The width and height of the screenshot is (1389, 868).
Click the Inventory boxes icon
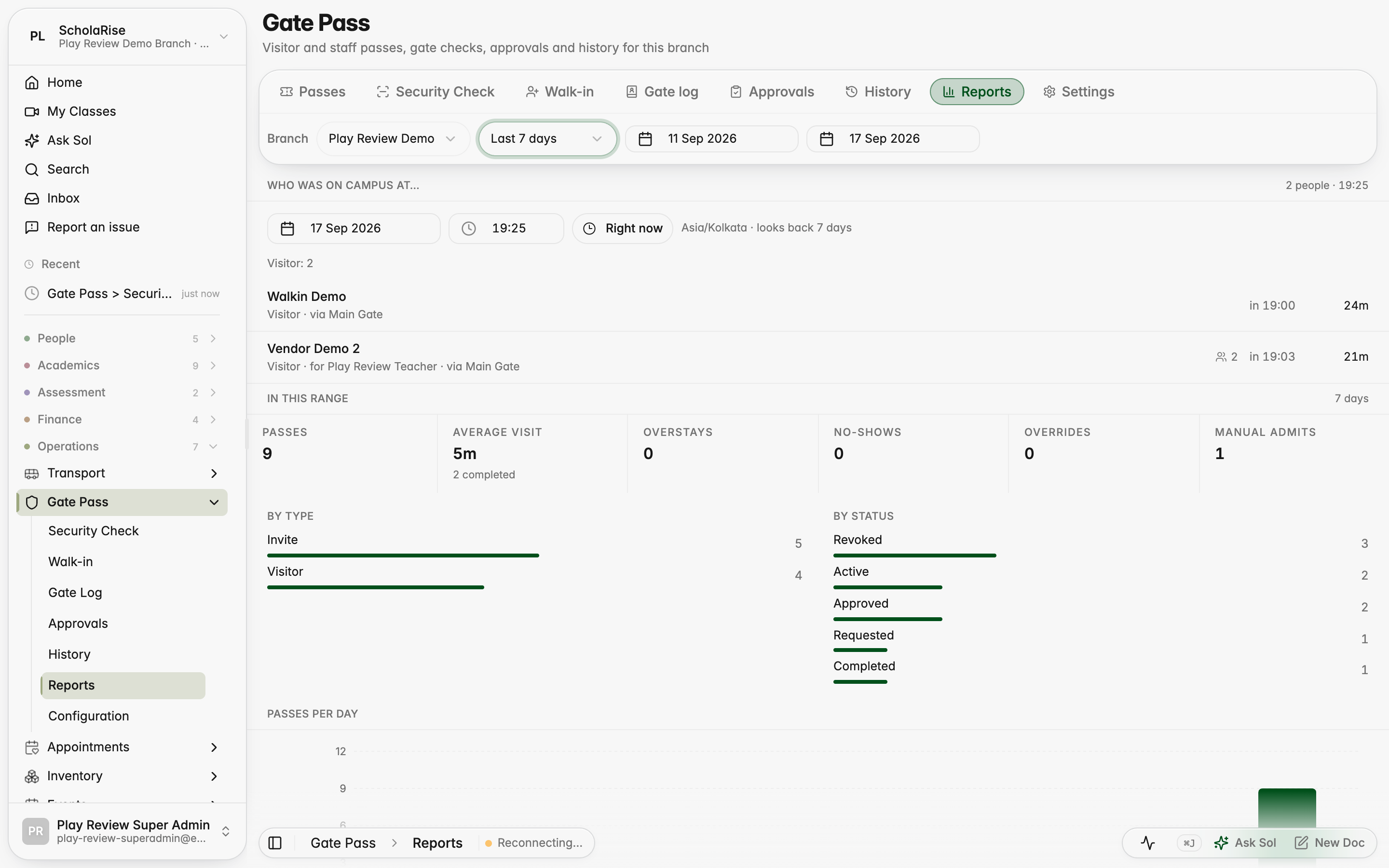pyautogui.click(x=31, y=776)
